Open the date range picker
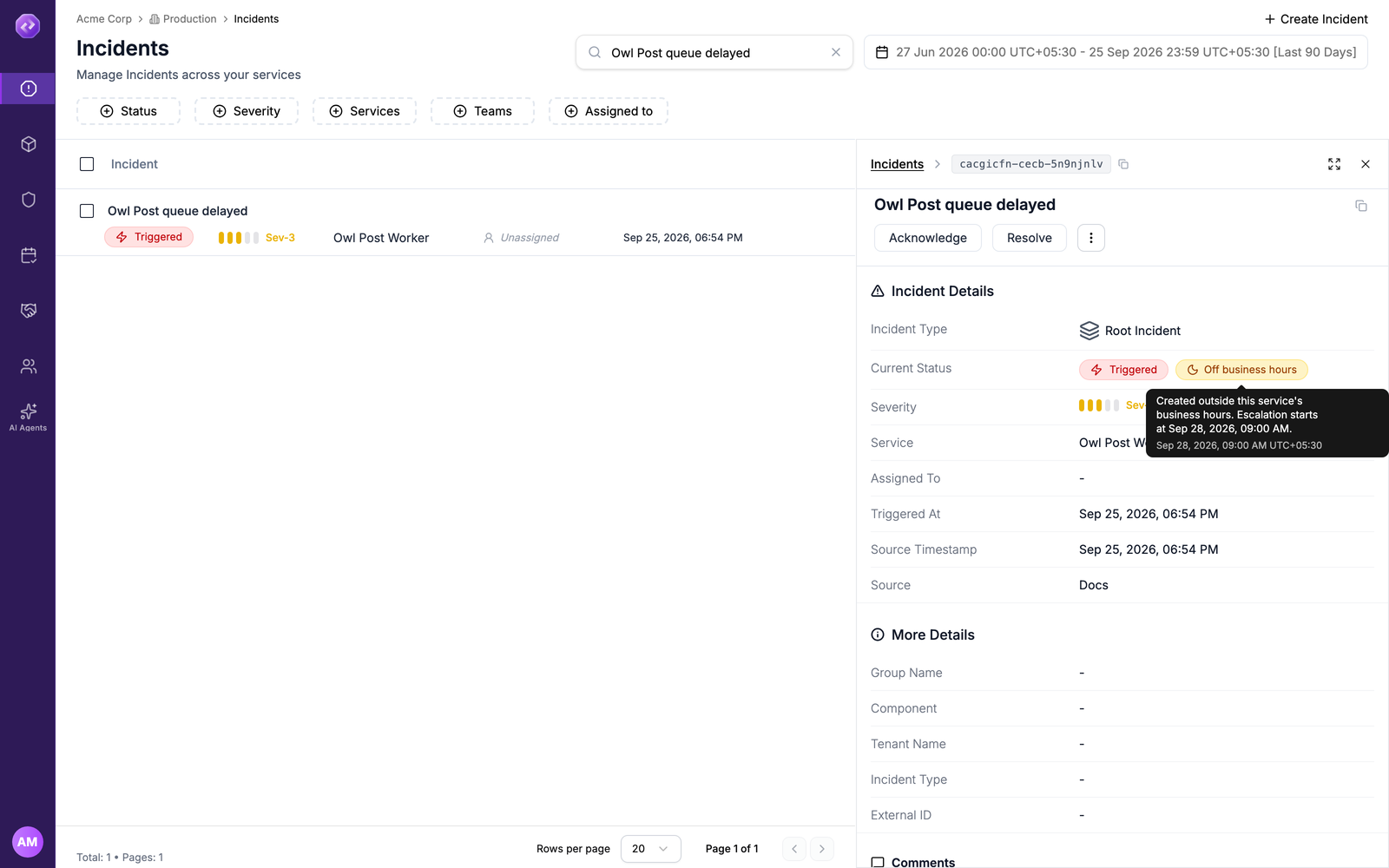This screenshot has width=1389, height=868. click(x=1116, y=52)
